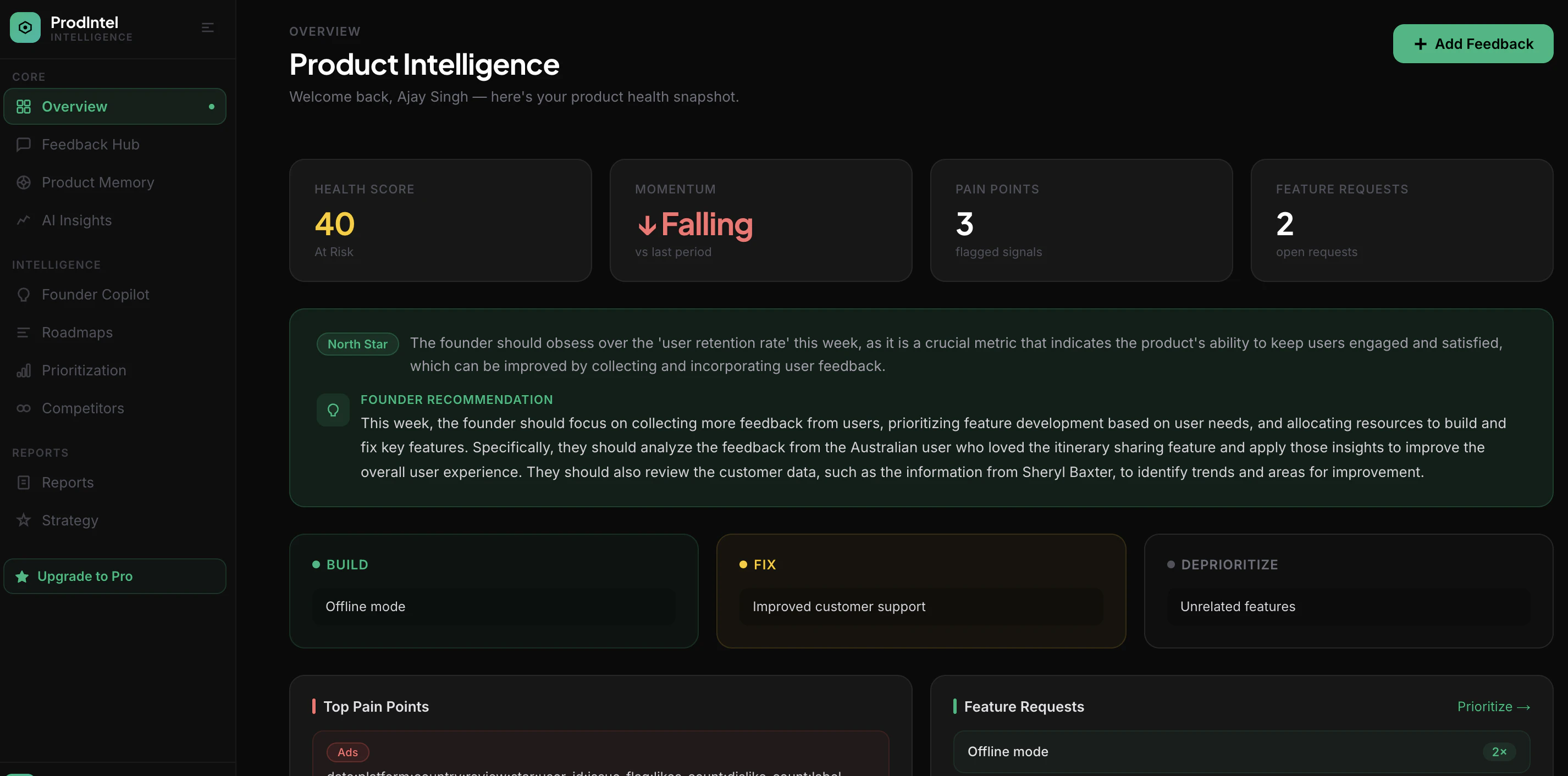Navigate to Founder Copilot
The image size is (1568, 776).
pyautogui.click(x=115, y=295)
